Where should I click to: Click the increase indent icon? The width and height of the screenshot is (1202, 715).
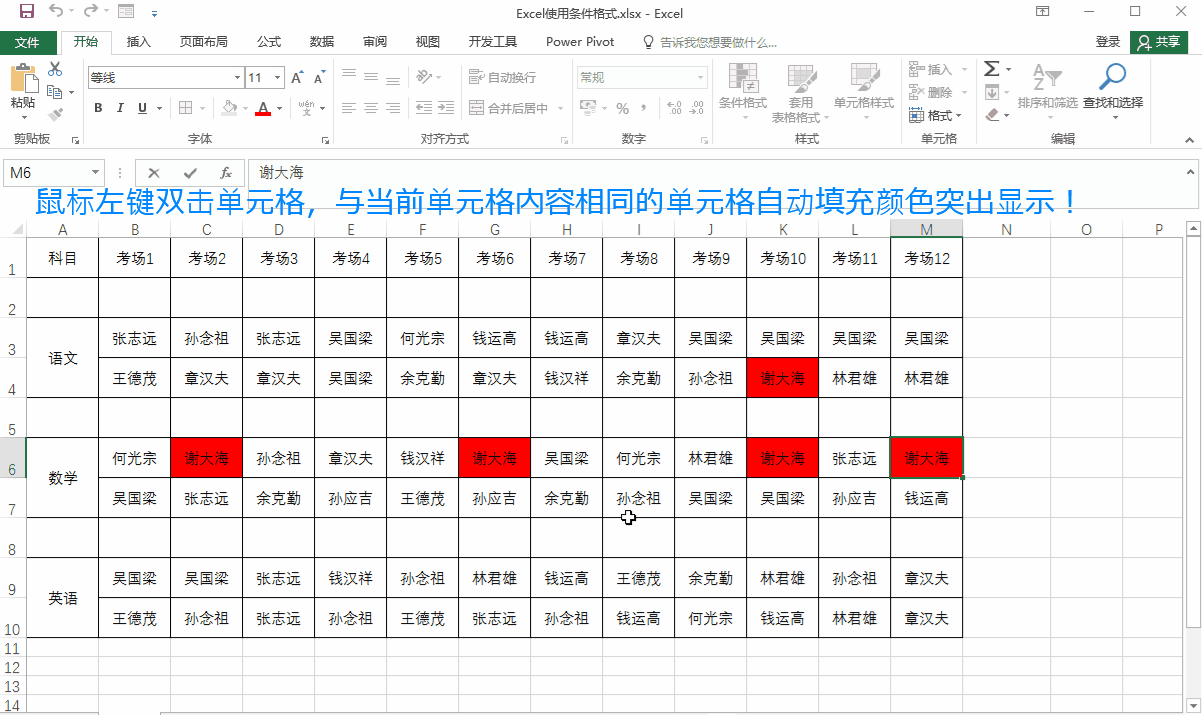click(x=446, y=108)
